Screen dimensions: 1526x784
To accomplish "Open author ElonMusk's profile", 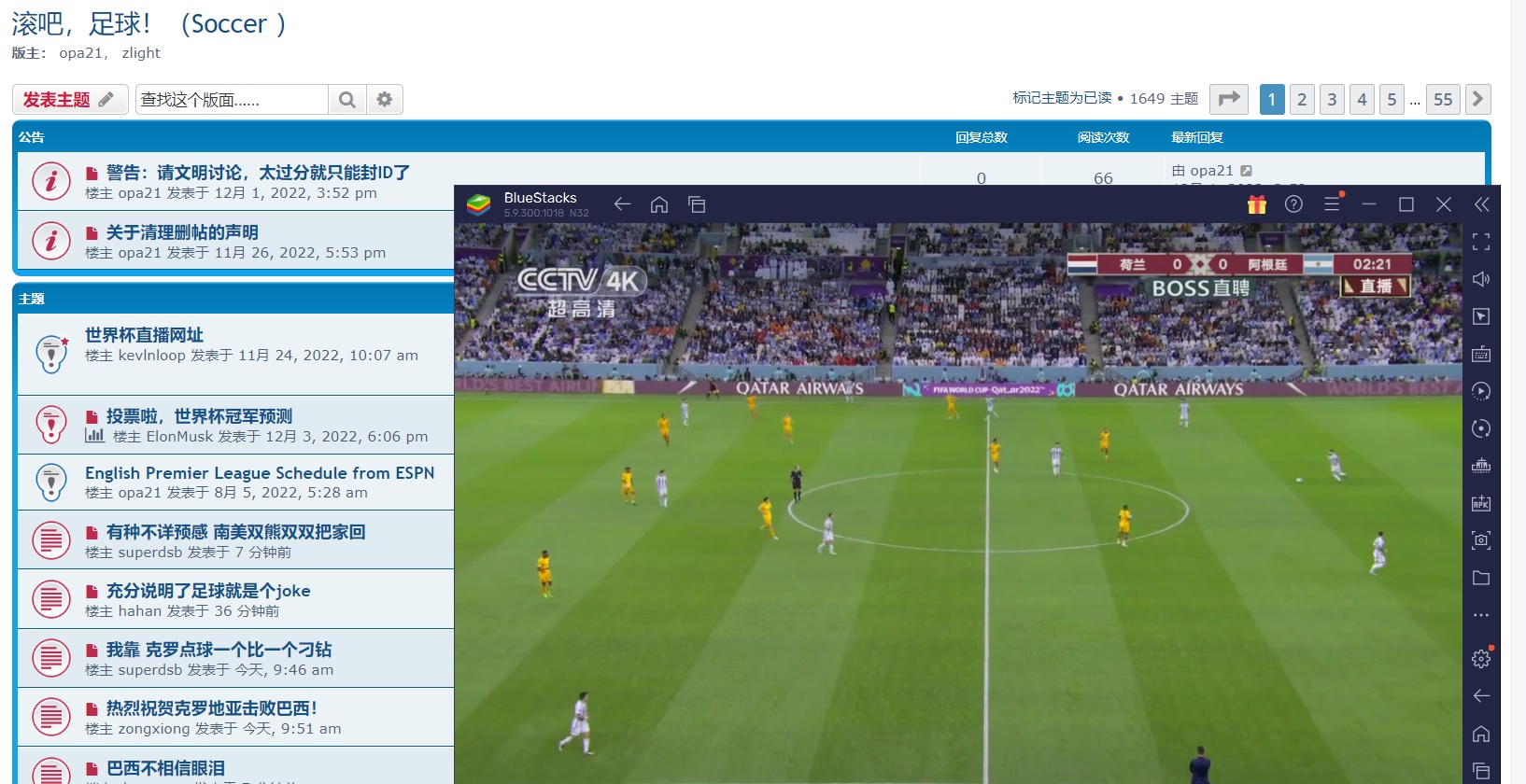I will coord(179,437).
